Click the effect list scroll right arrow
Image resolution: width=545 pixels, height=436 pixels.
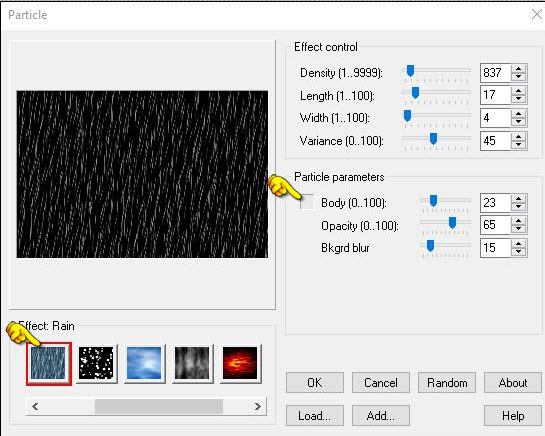pos(258,406)
